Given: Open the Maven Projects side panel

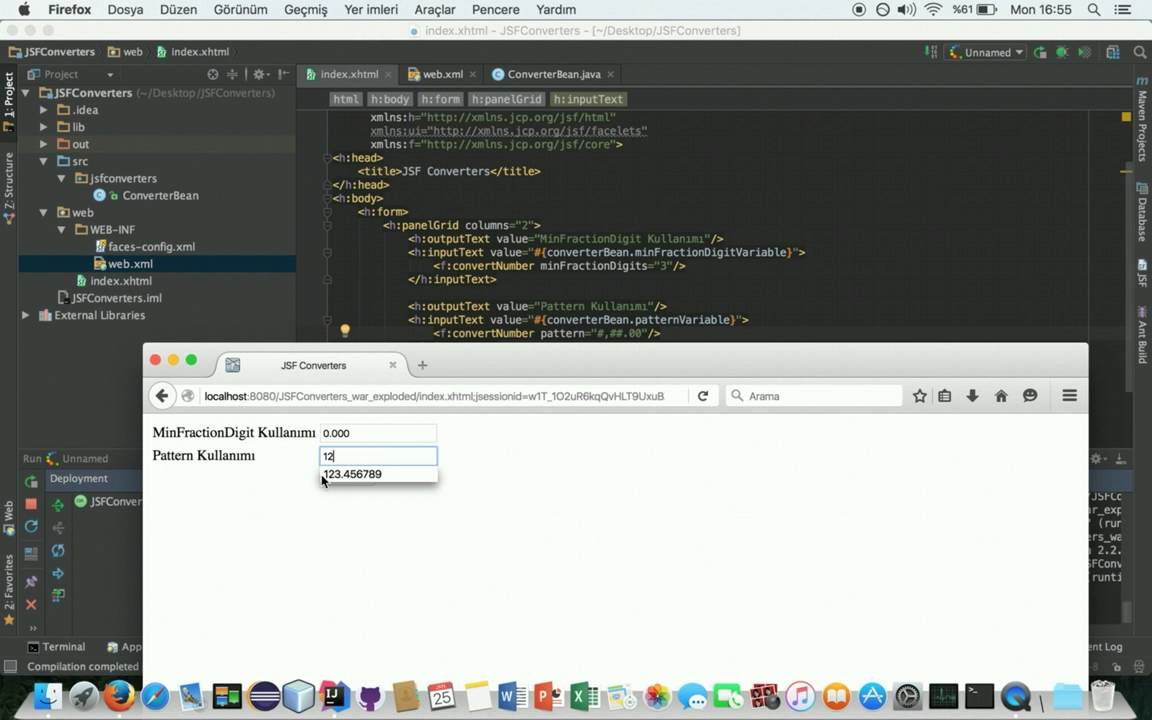Looking at the screenshot, I should click(1142, 119).
